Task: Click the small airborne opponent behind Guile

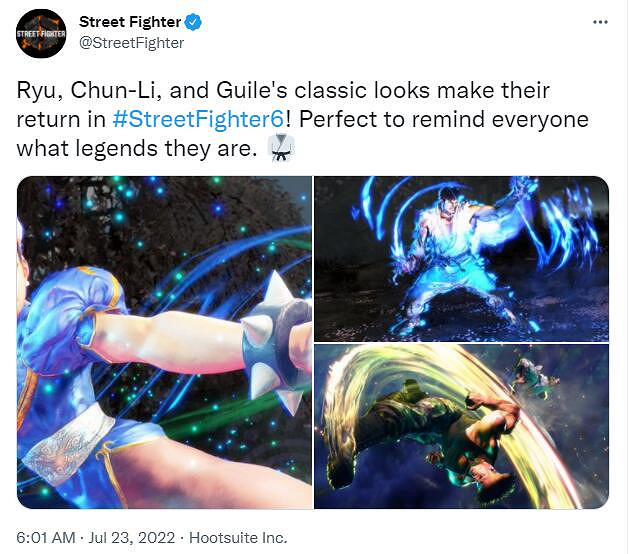Action: (535, 377)
